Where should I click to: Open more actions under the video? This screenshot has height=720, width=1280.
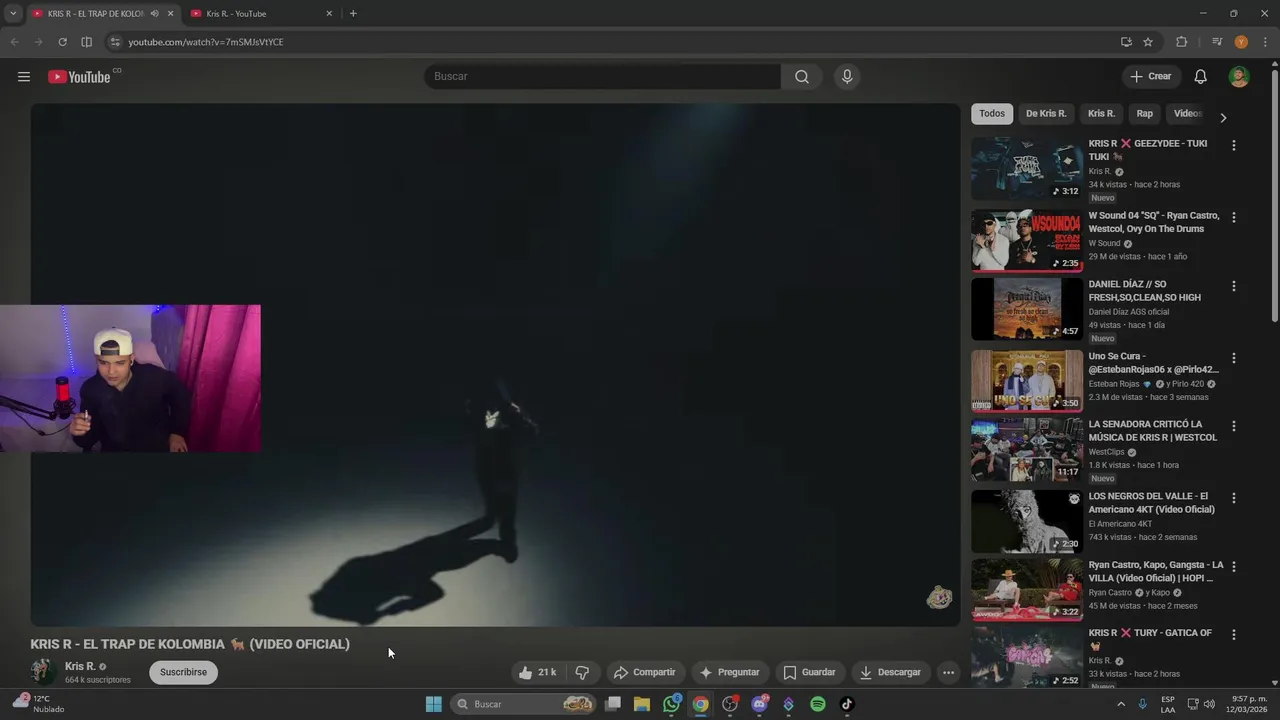[948, 672]
